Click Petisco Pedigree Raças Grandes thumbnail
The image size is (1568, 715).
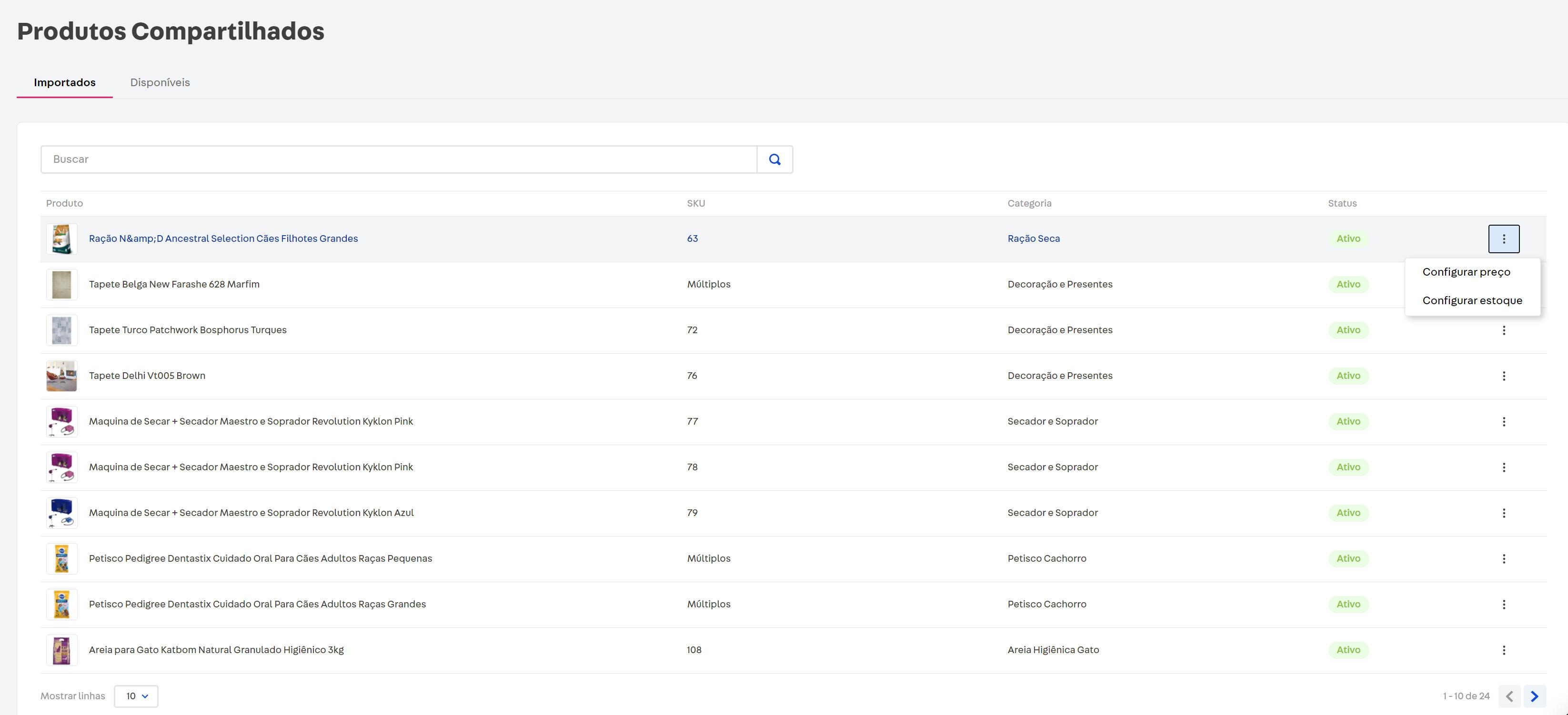point(61,604)
